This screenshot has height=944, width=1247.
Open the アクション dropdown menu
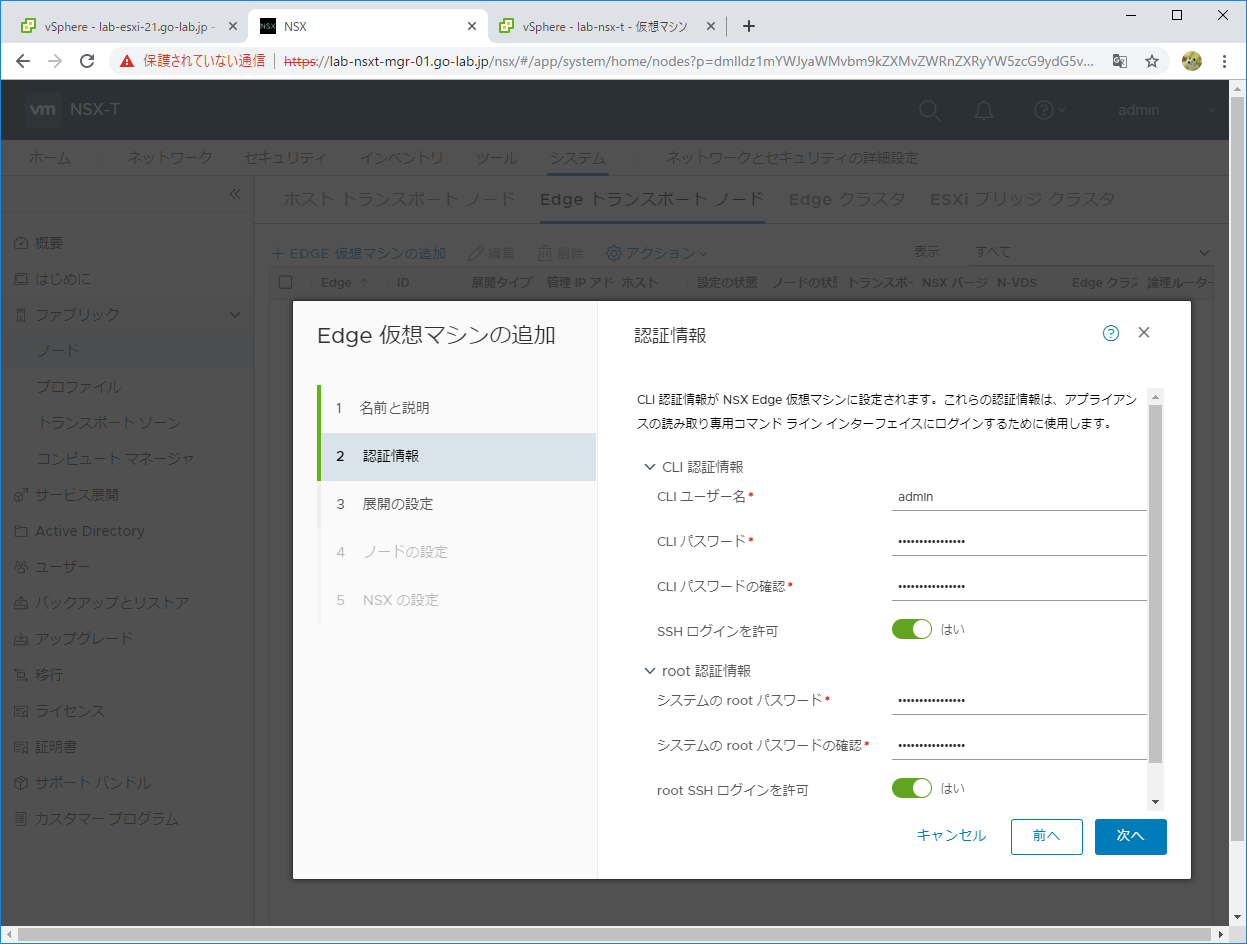pyautogui.click(x=656, y=254)
